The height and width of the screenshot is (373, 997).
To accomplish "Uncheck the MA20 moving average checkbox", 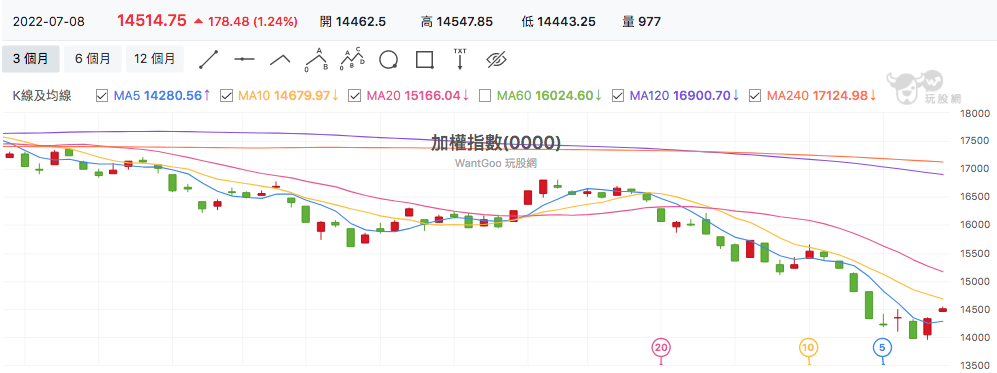I will click(355, 96).
